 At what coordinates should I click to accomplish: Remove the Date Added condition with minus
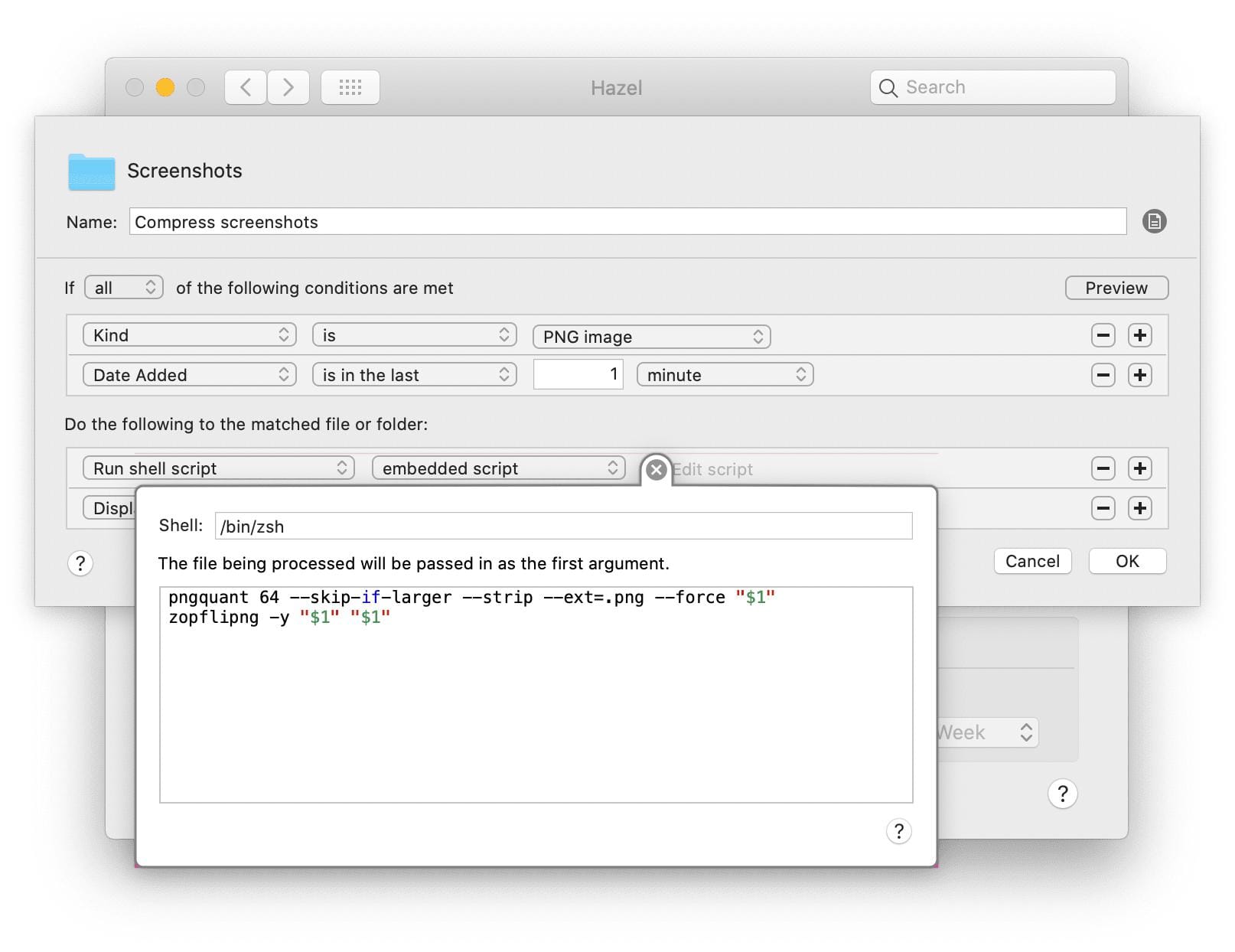1103,375
